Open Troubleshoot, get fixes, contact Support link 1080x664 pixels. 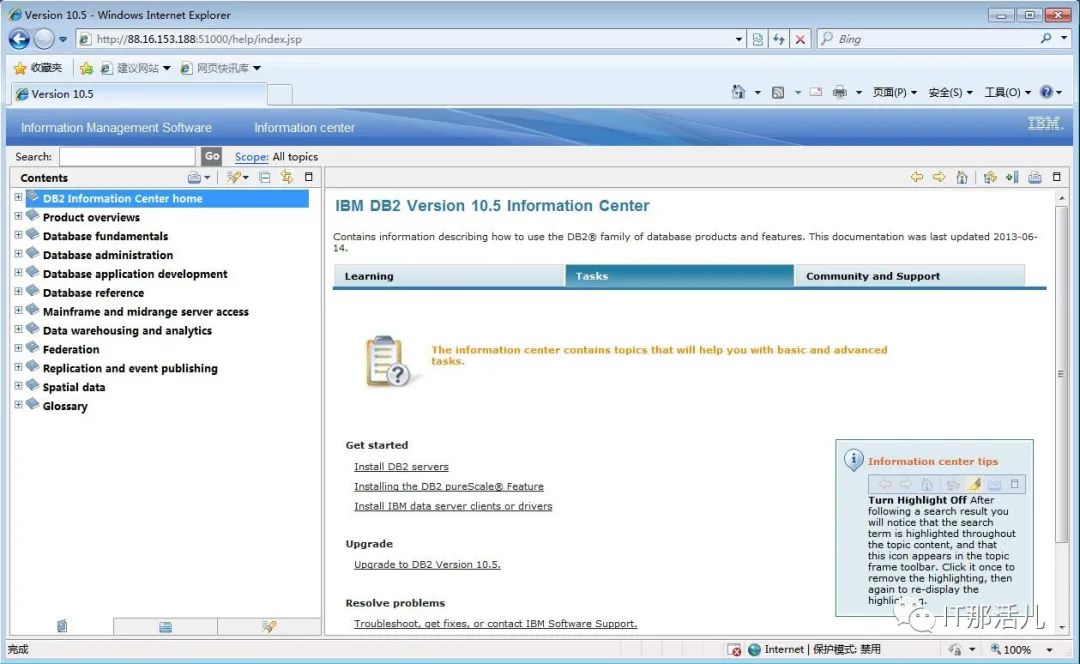point(495,624)
